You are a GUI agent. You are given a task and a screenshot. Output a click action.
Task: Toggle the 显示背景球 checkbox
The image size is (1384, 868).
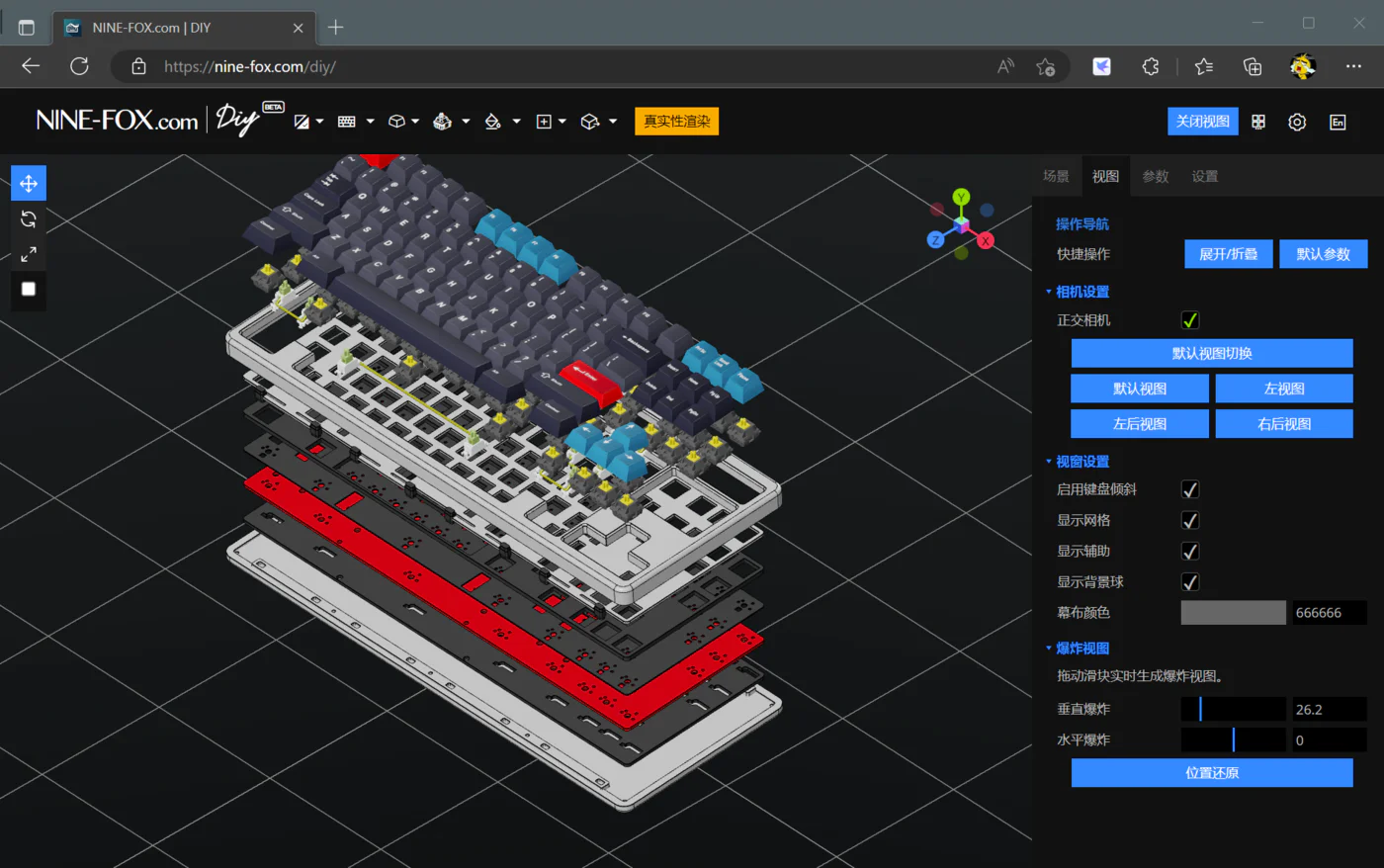[1190, 582]
